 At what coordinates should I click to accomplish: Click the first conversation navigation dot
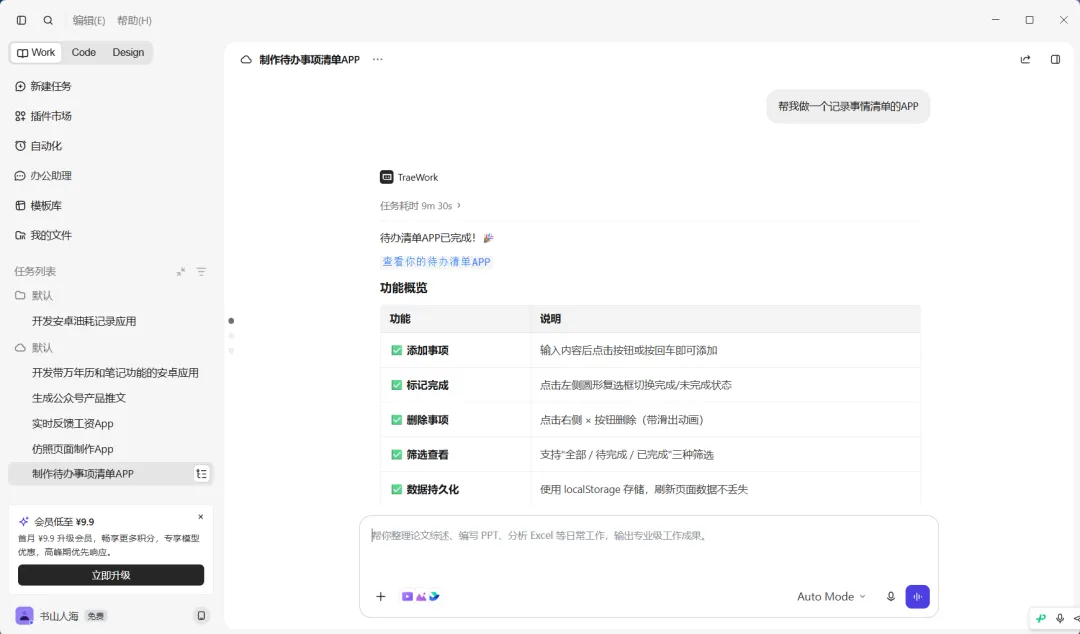[x=231, y=321]
